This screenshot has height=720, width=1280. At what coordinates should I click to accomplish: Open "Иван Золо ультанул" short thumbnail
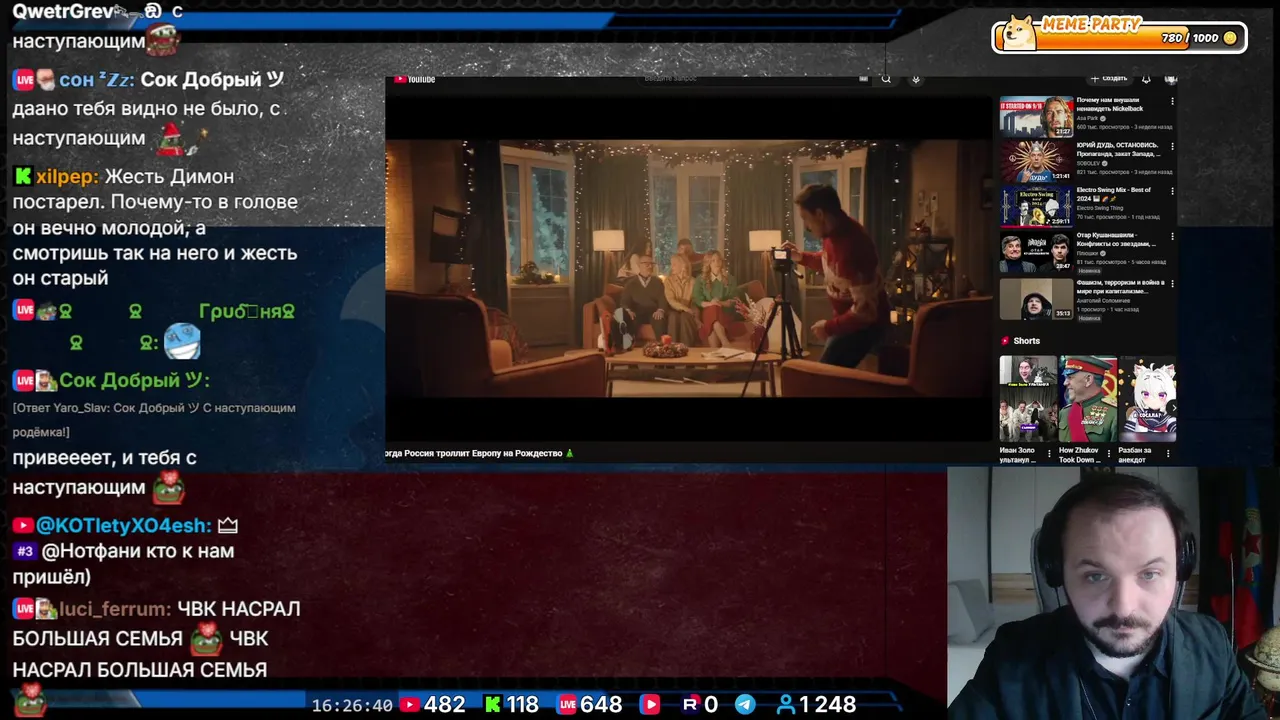(1028, 398)
